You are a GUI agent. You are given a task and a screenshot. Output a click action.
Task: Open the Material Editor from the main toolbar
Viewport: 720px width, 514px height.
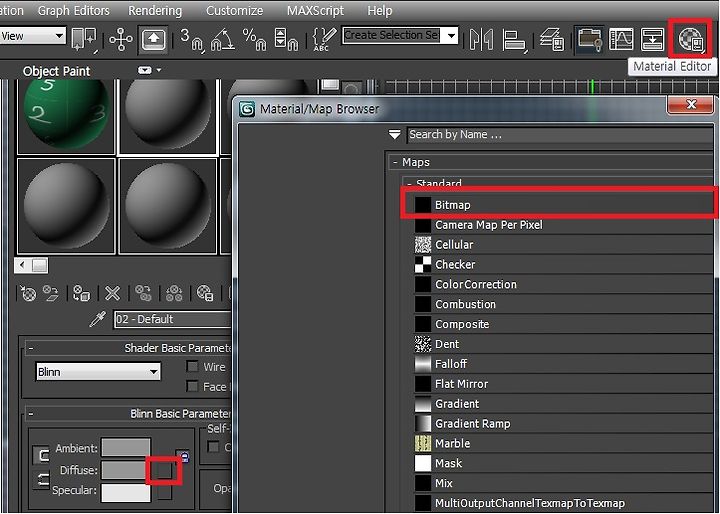(691, 39)
